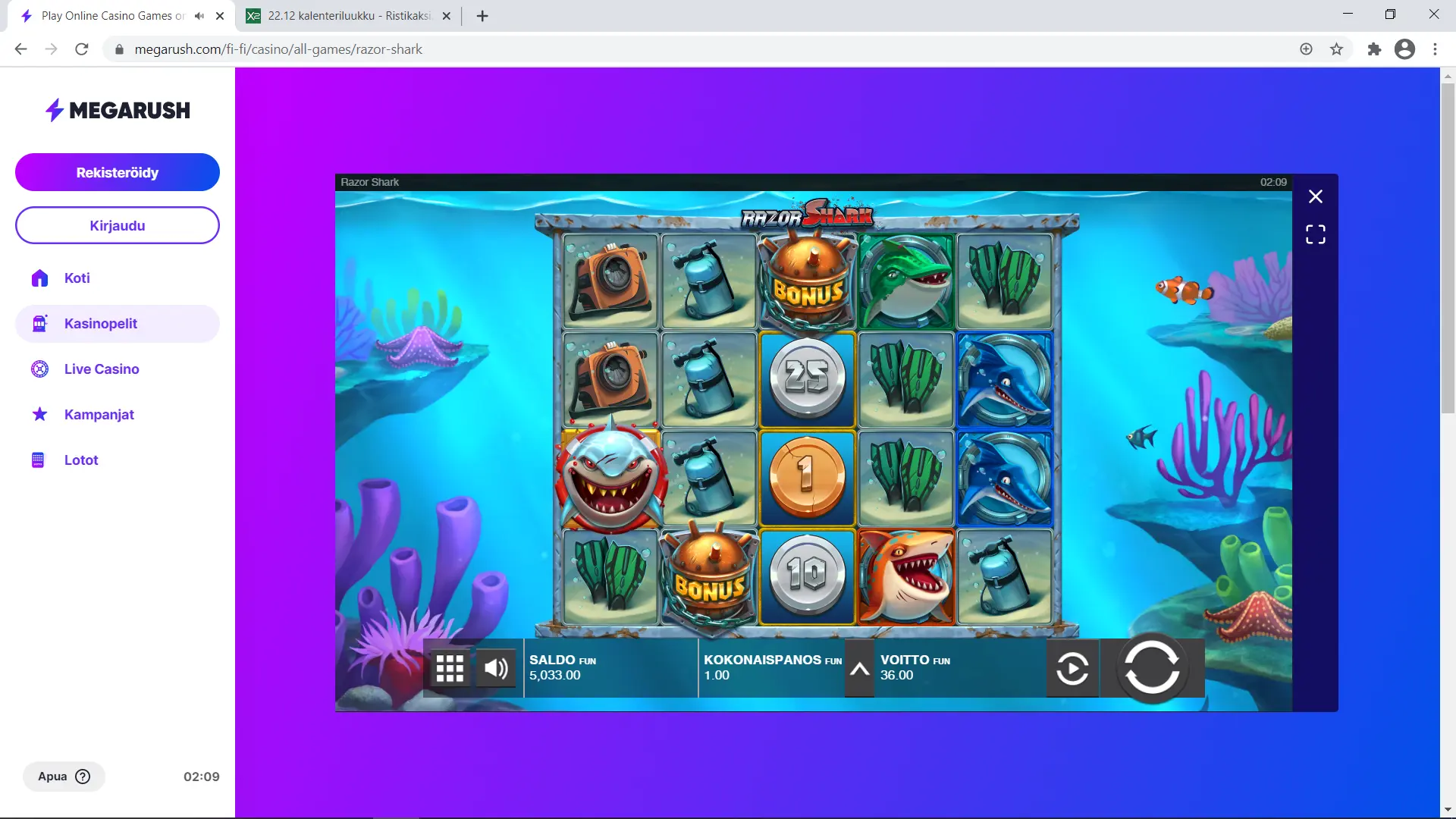Open Live Casino in the sidebar
Image resolution: width=1456 pixels, height=819 pixels.
(x=118, y=369)
